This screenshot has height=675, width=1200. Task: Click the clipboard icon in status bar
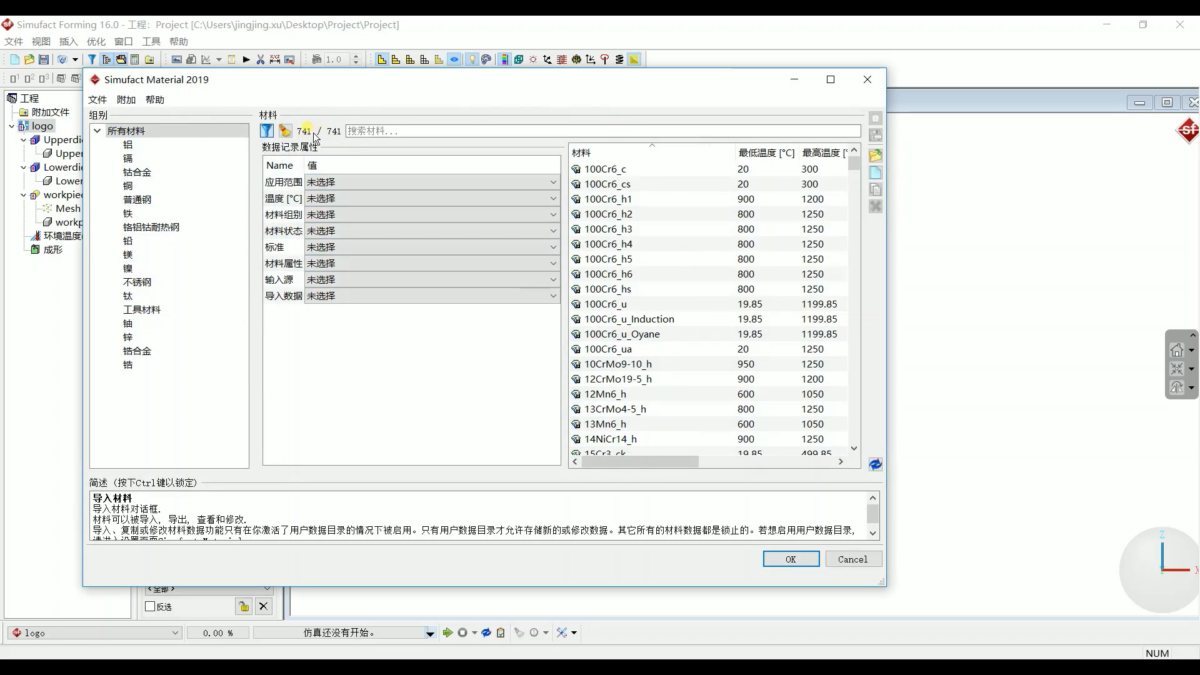[501, 633]
